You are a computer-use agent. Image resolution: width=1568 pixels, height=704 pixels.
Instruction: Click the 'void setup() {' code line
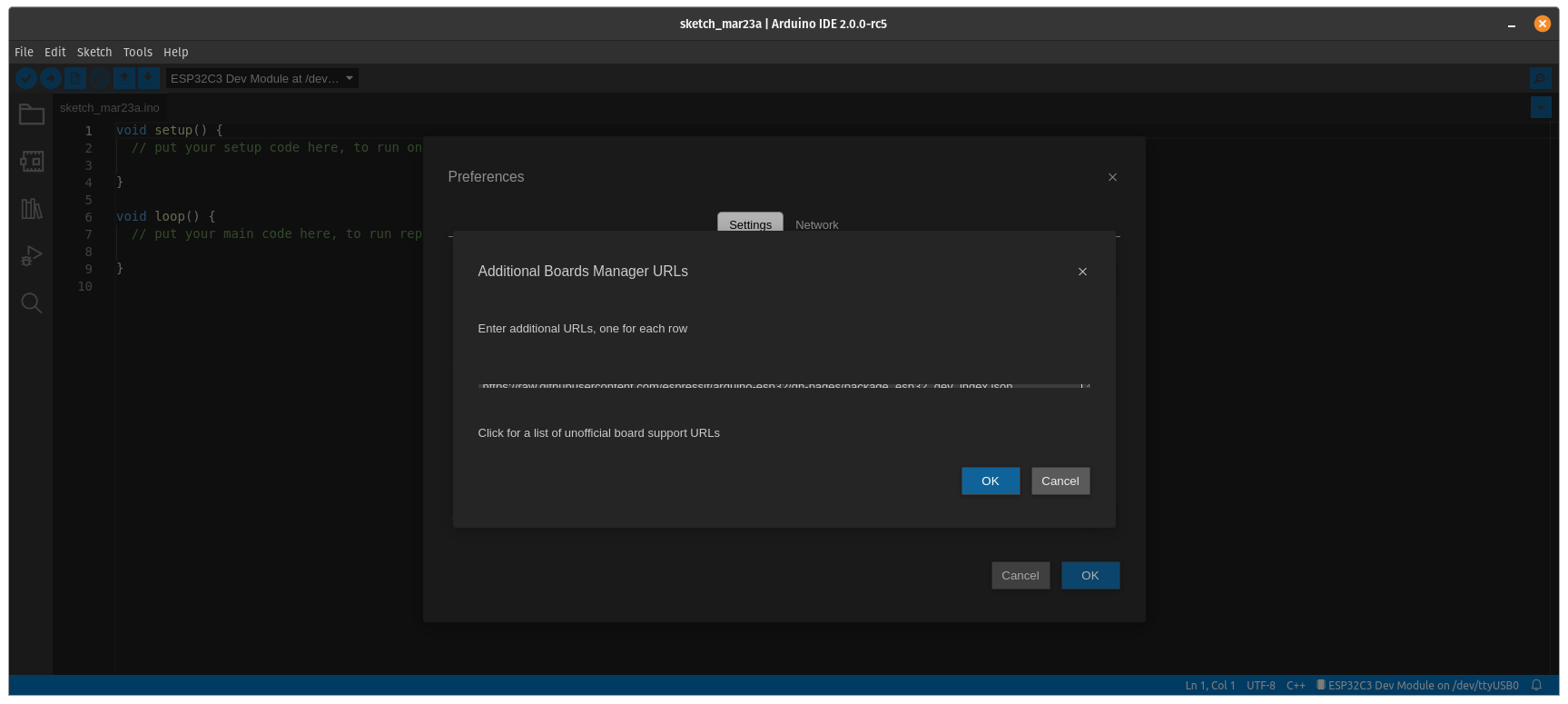(x=170, y=130)
